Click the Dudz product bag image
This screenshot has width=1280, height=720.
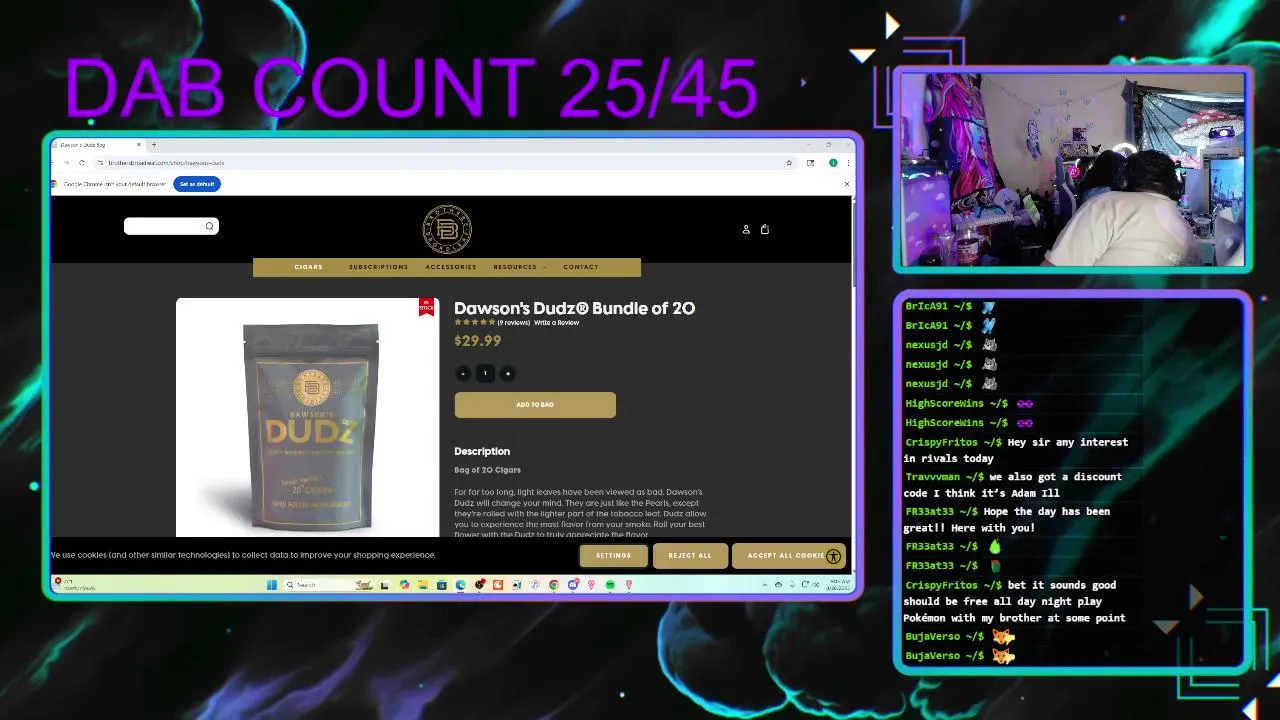click(311, 426)
